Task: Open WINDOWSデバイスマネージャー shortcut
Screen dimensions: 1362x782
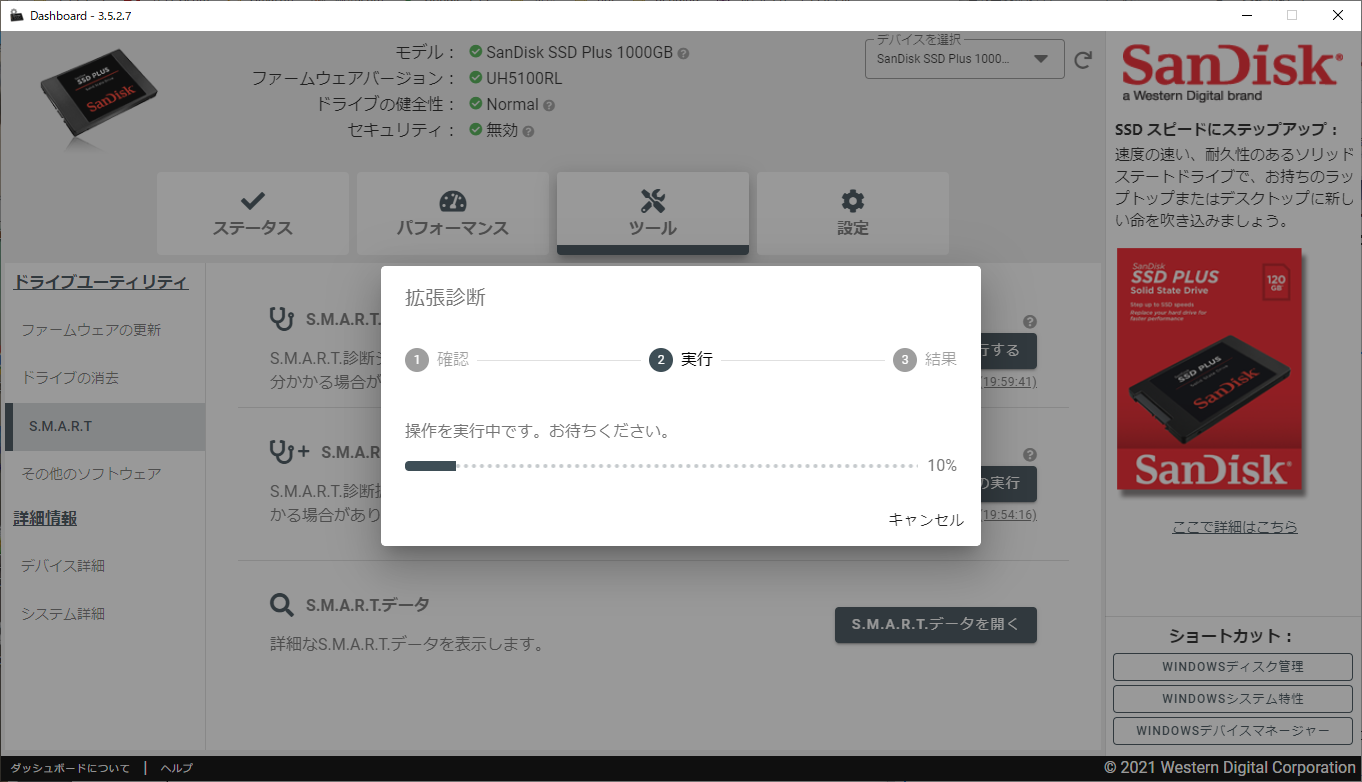Action: point(1233,731)
